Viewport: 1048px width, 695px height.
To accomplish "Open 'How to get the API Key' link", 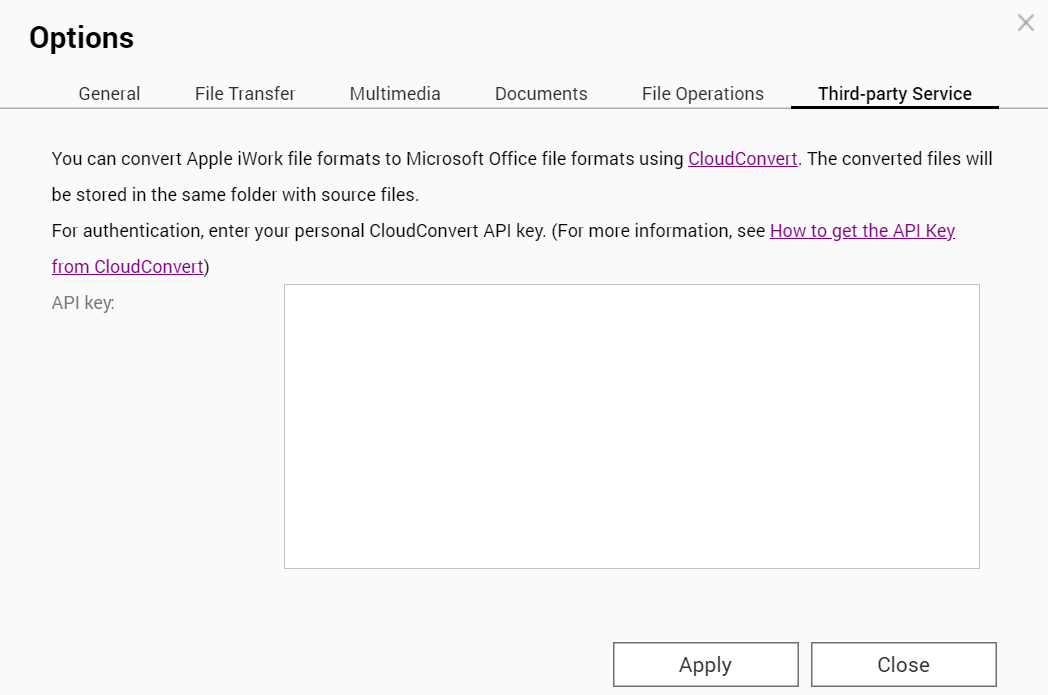I will pyautogui.click(x=862, y=231).
